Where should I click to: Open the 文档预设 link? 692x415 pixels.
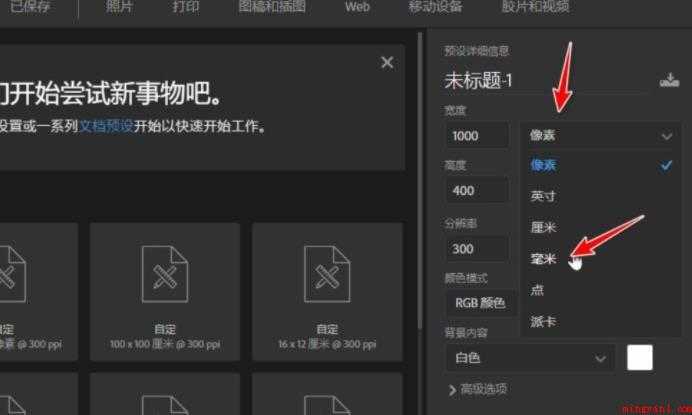click(x=106, y=126)
